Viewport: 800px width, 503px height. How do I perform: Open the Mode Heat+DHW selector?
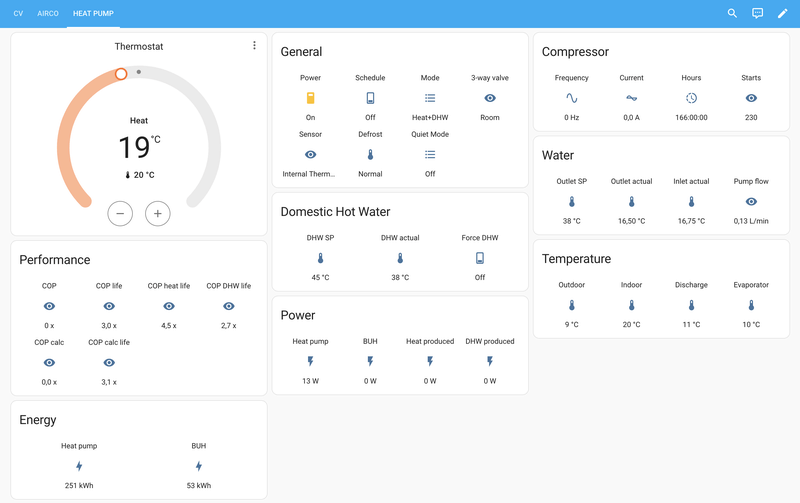[430, 98]
